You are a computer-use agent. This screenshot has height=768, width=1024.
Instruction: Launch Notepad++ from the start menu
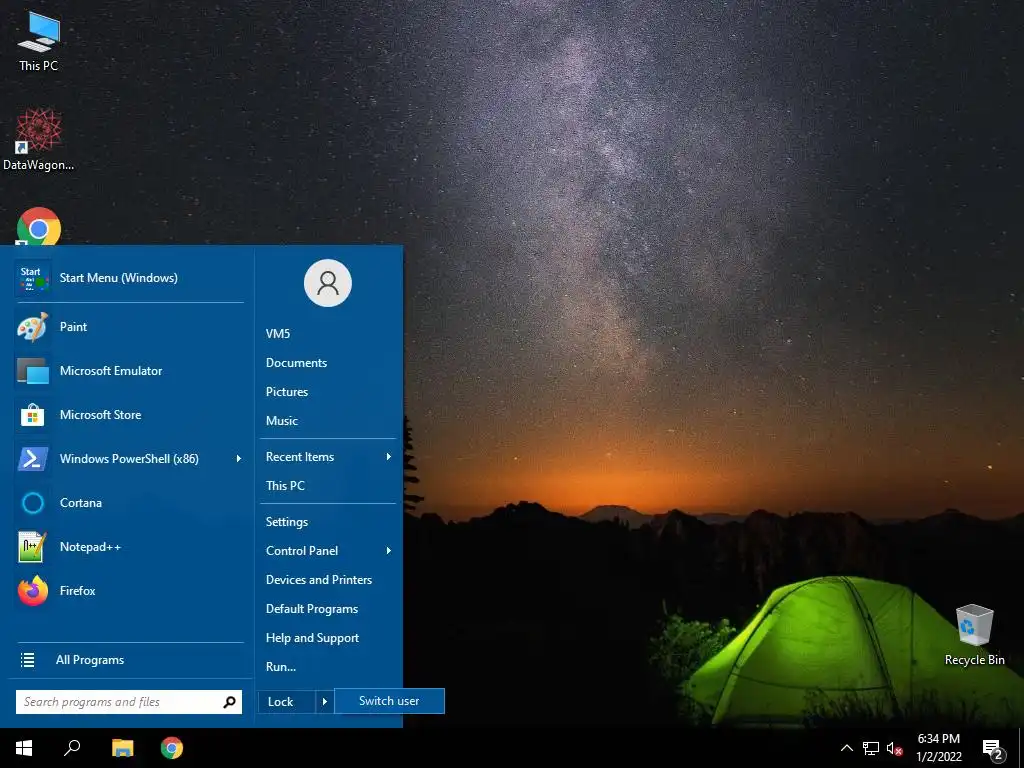click(130, 547)
